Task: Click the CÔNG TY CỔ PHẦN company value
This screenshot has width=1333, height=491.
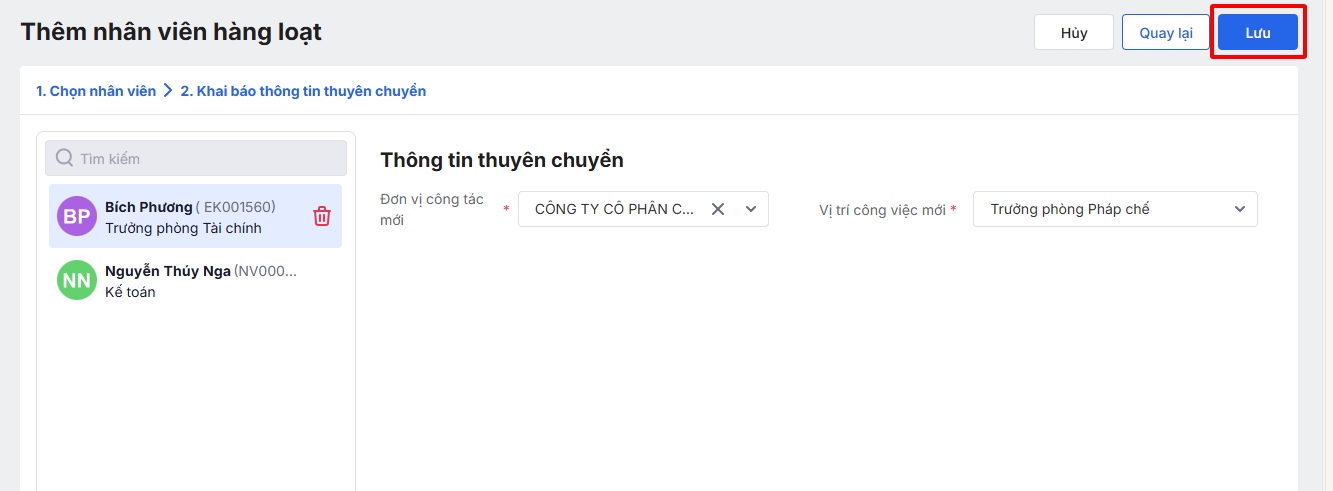Action: (x=614, y=209)
